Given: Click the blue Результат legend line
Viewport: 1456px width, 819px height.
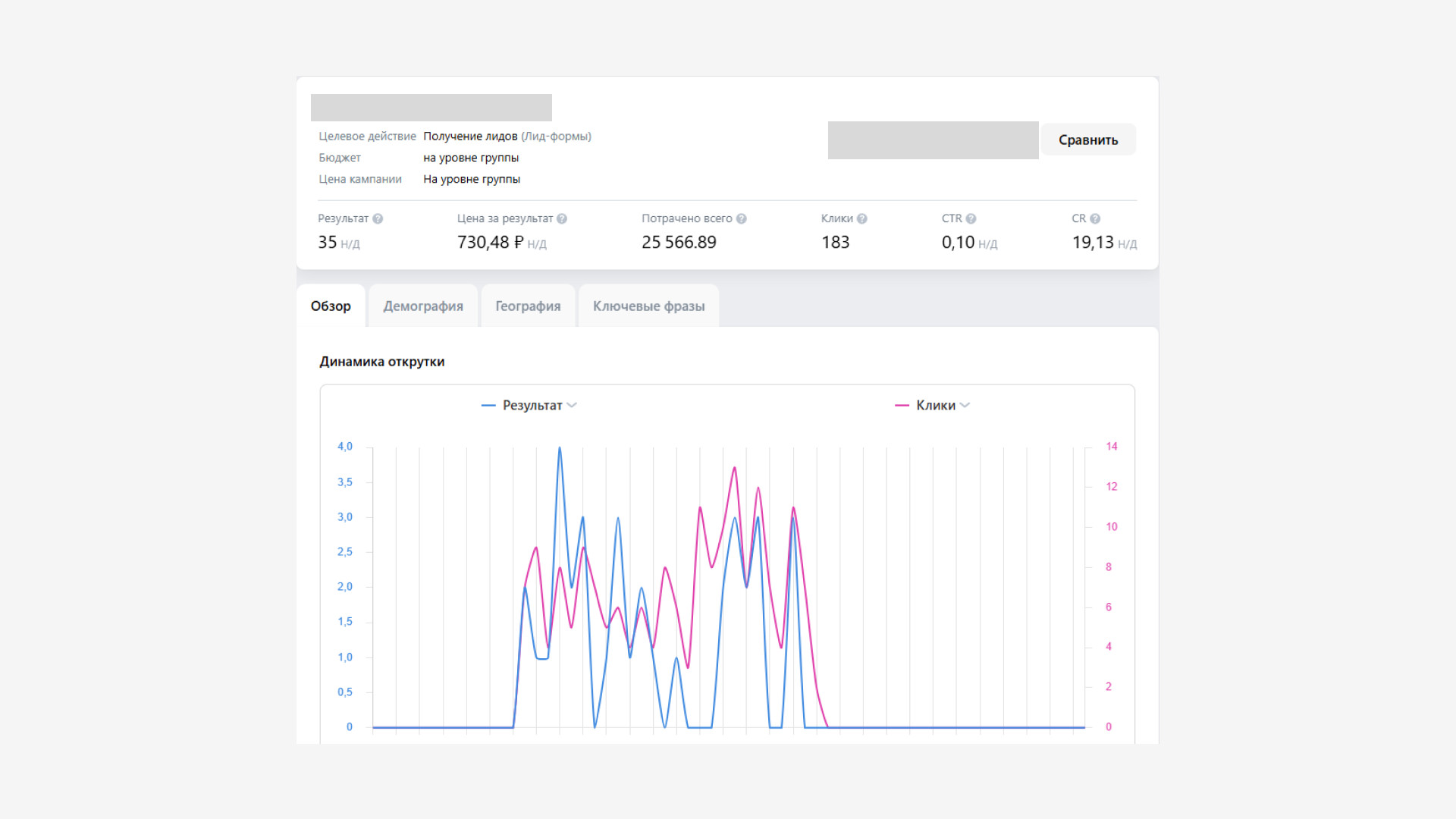Looking at the screenshot, I should (x=488, y=406).
